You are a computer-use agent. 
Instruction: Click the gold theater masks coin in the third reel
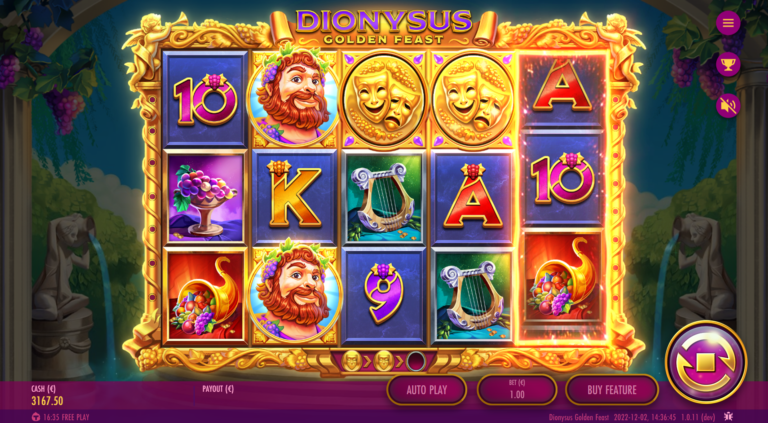[x=383, y=100]
